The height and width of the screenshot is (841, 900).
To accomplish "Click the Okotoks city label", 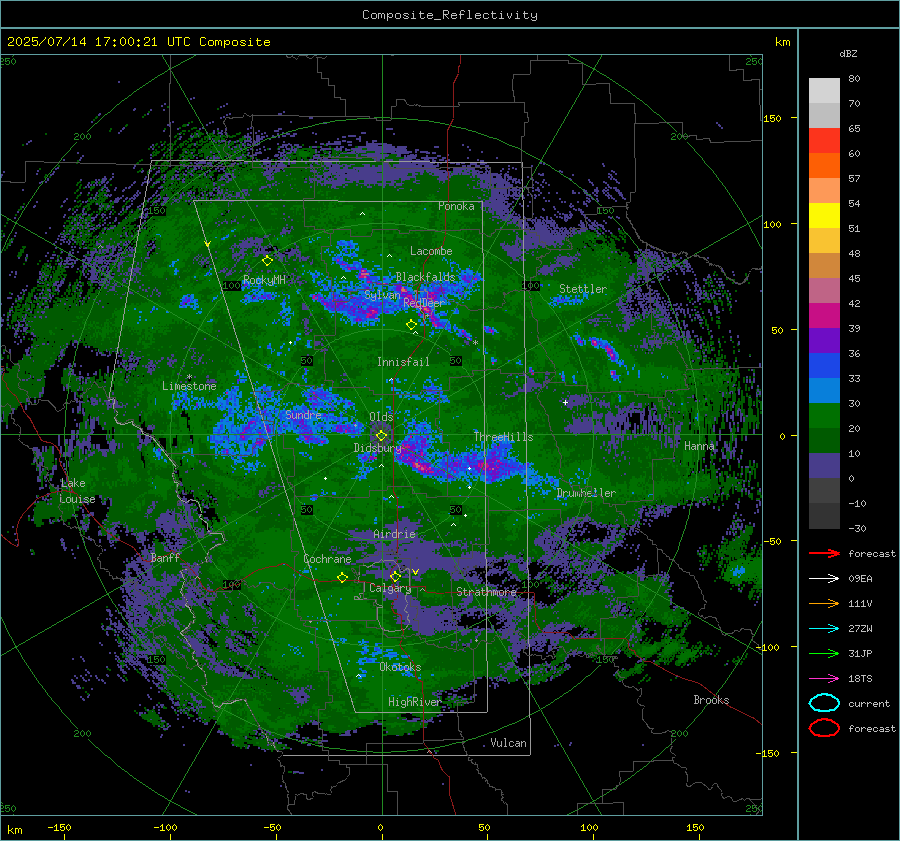I will tap(400, 667).
